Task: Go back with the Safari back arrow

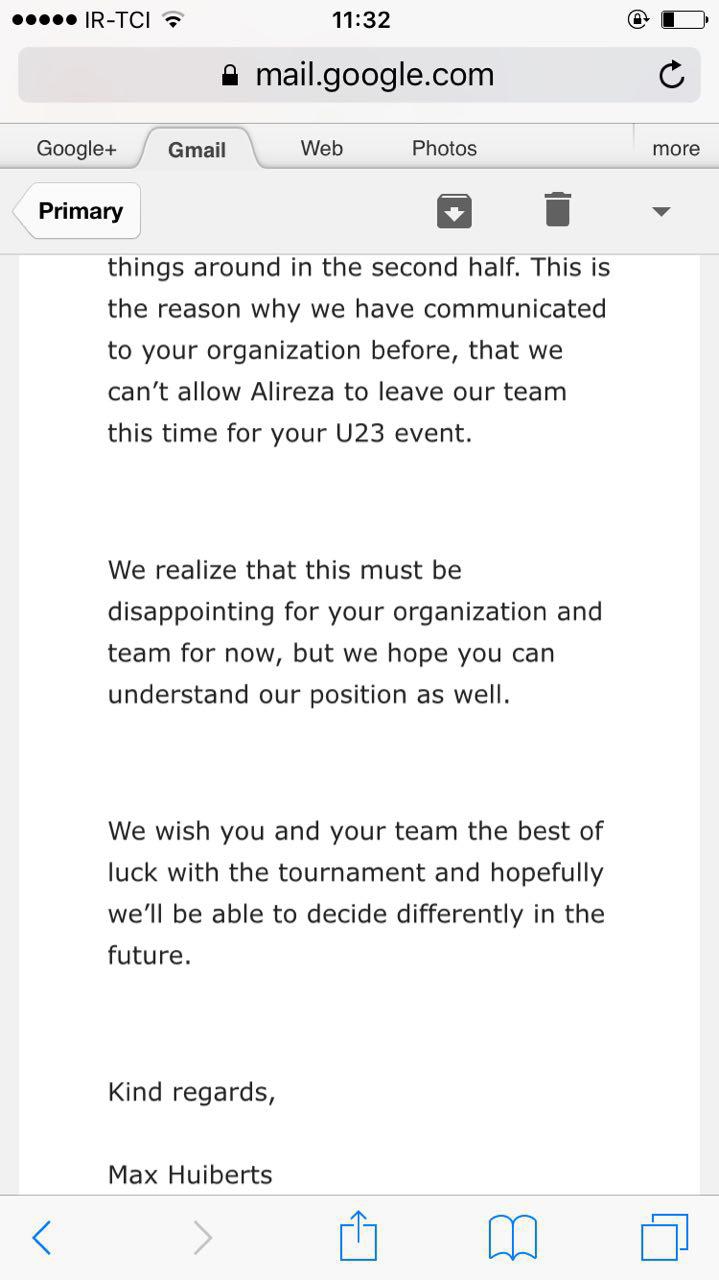Action: pos(42,1238)
